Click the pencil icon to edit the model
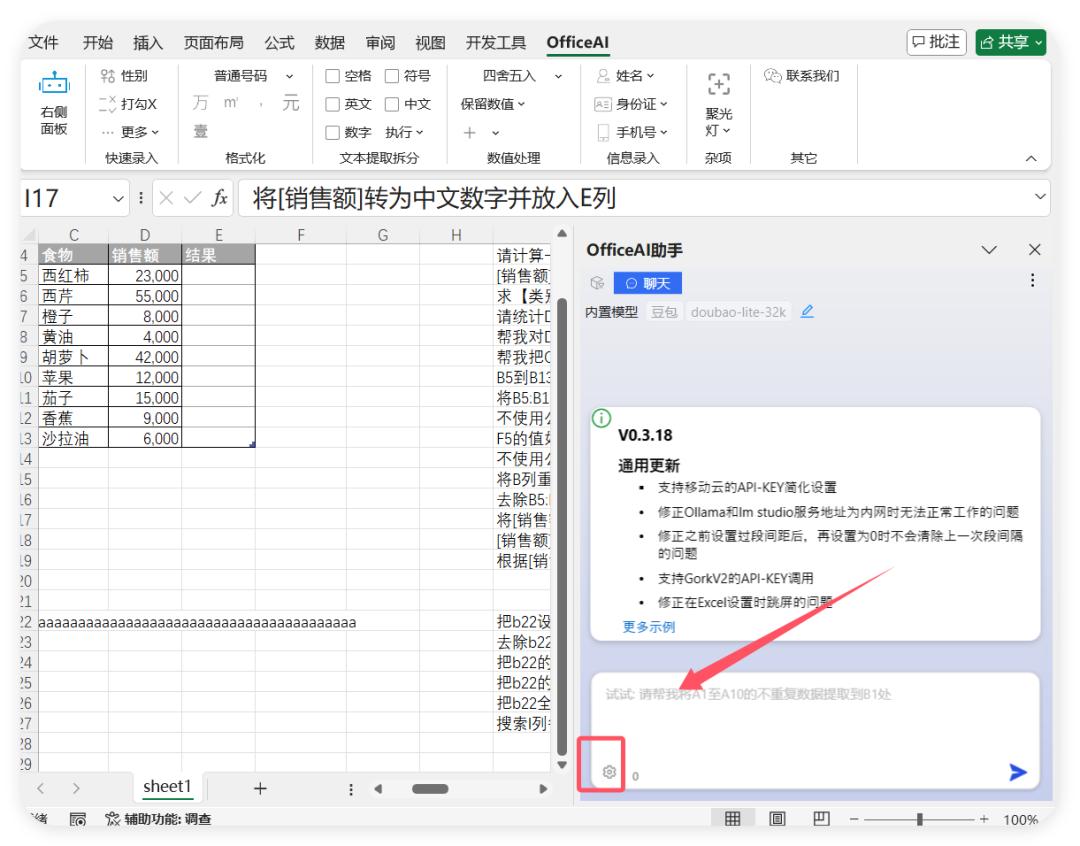1080x846 pixels. pos(808,311)
